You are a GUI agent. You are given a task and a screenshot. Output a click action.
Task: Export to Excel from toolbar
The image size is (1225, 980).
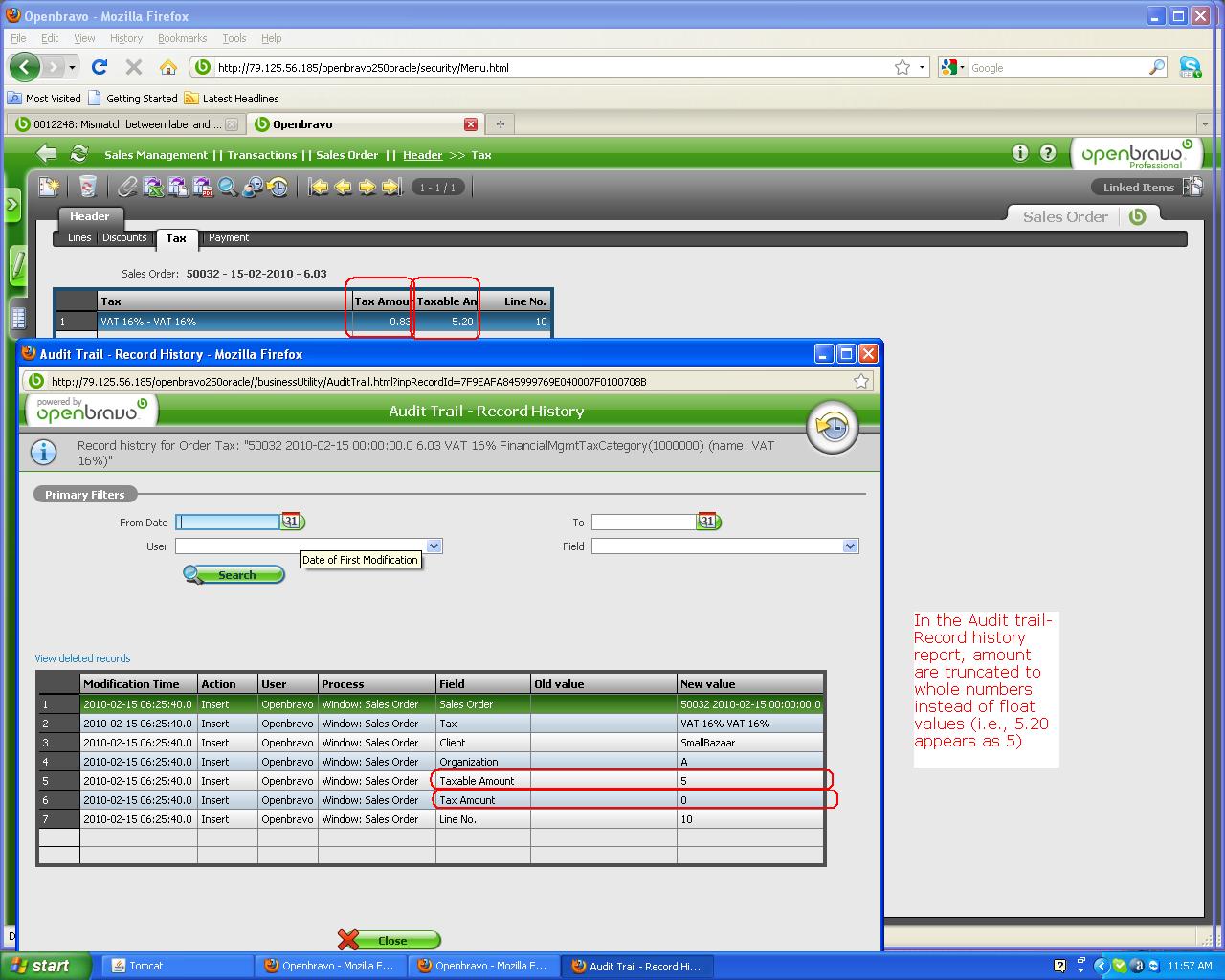click(153, 187)
